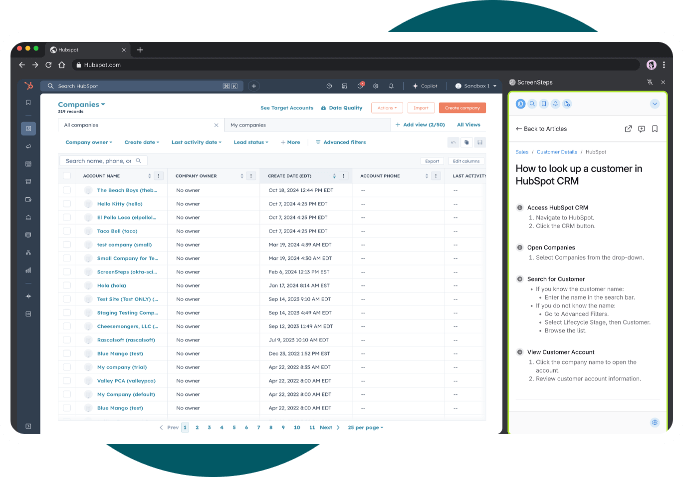Open the reporting bar chart sidebar icon
The image size is (683, 477).
click(28, 270)
